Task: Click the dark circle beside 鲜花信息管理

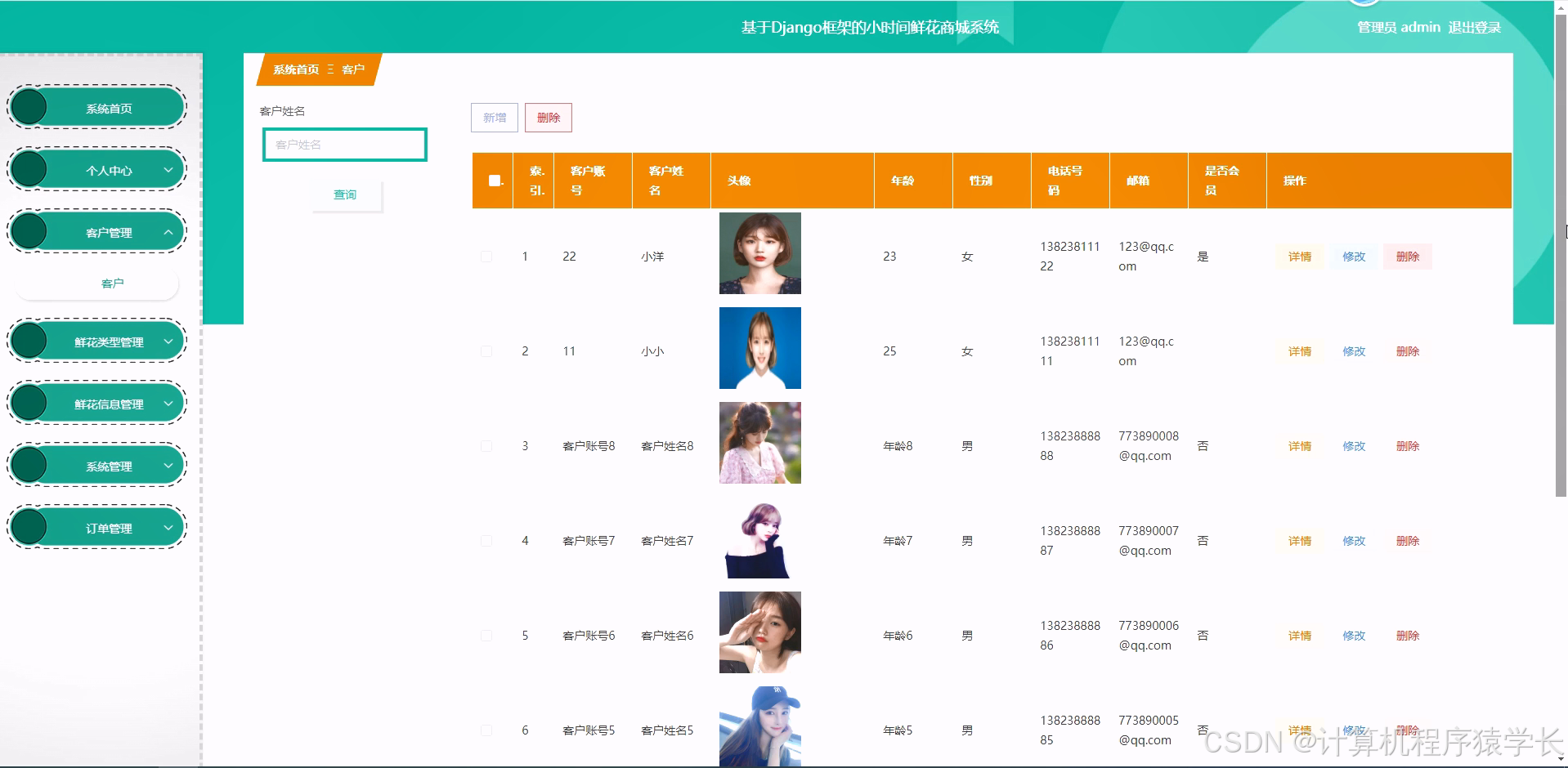Action: [29, 403]
